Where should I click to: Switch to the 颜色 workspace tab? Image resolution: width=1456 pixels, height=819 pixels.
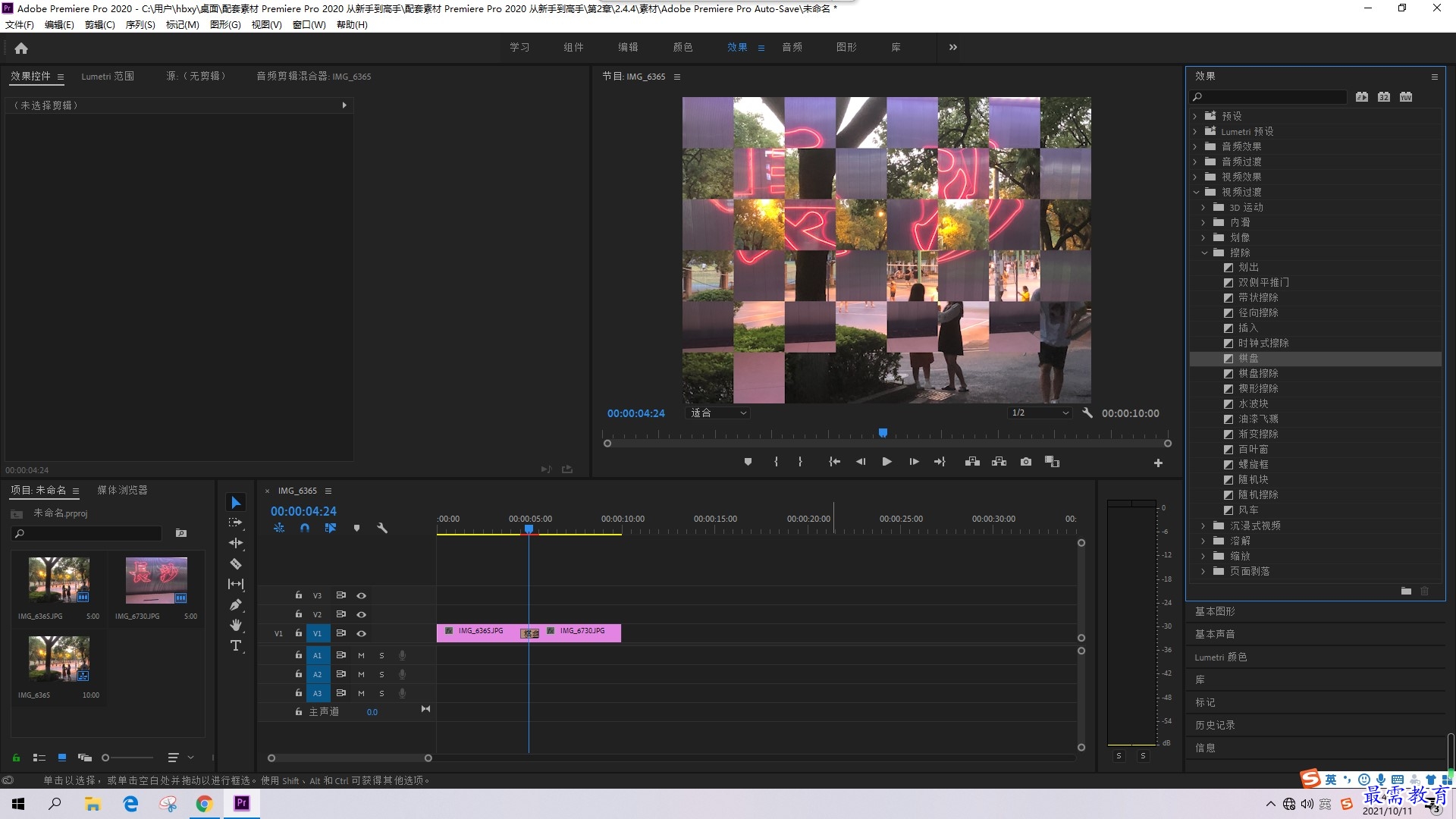[x=682, y=47]
